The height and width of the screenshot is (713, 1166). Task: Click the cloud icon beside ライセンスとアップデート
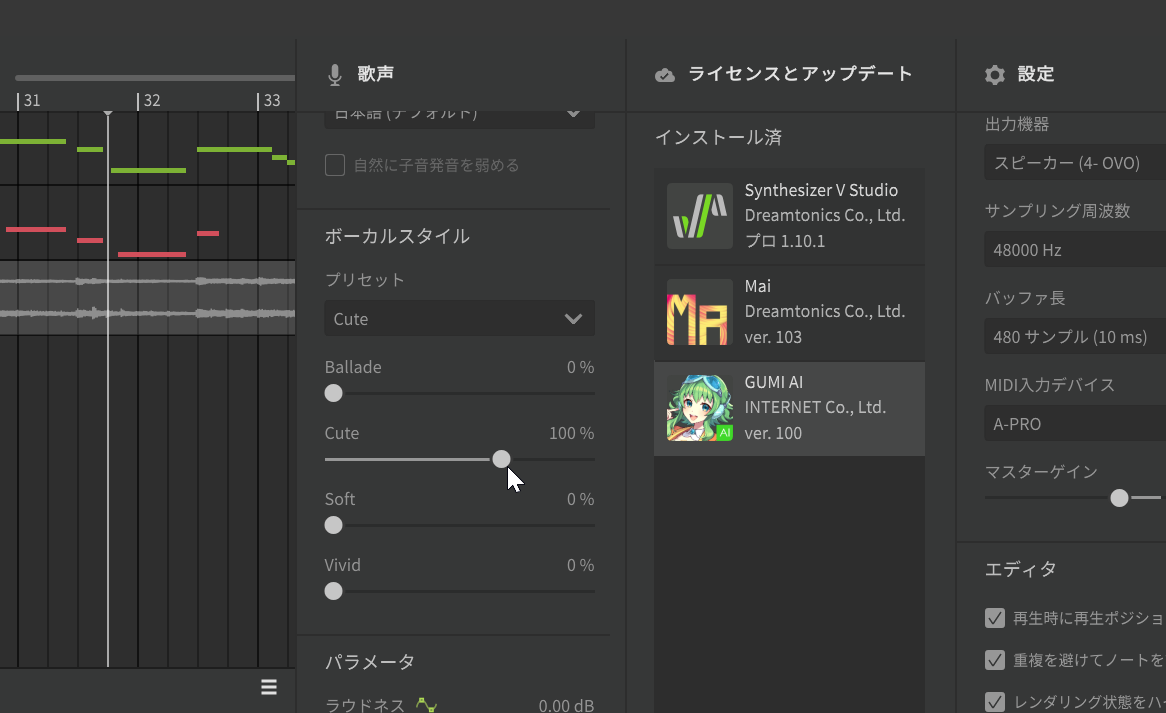tap(665, 74)
